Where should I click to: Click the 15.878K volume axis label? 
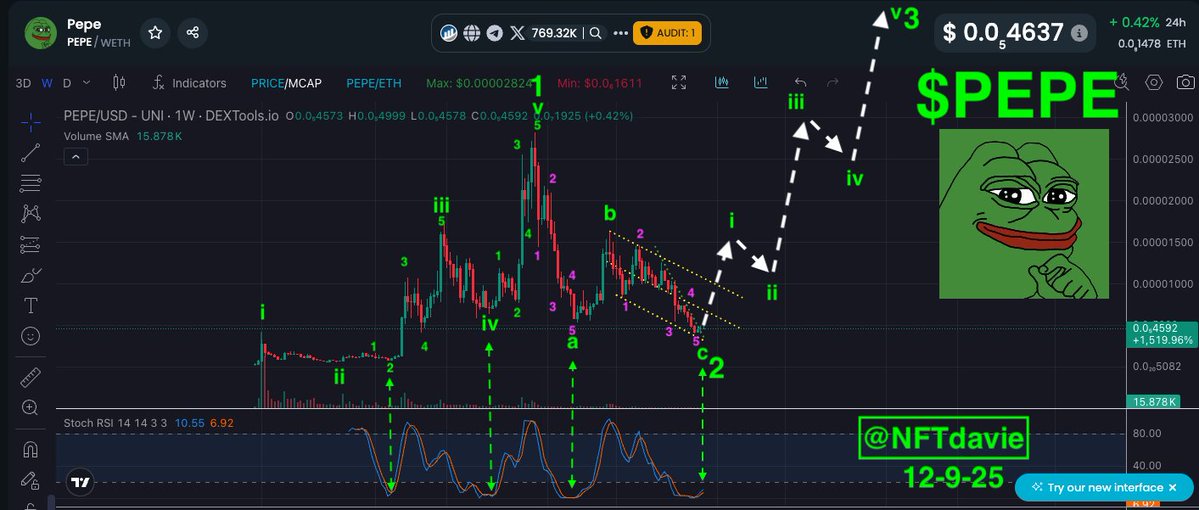(x=1156, y=401)
